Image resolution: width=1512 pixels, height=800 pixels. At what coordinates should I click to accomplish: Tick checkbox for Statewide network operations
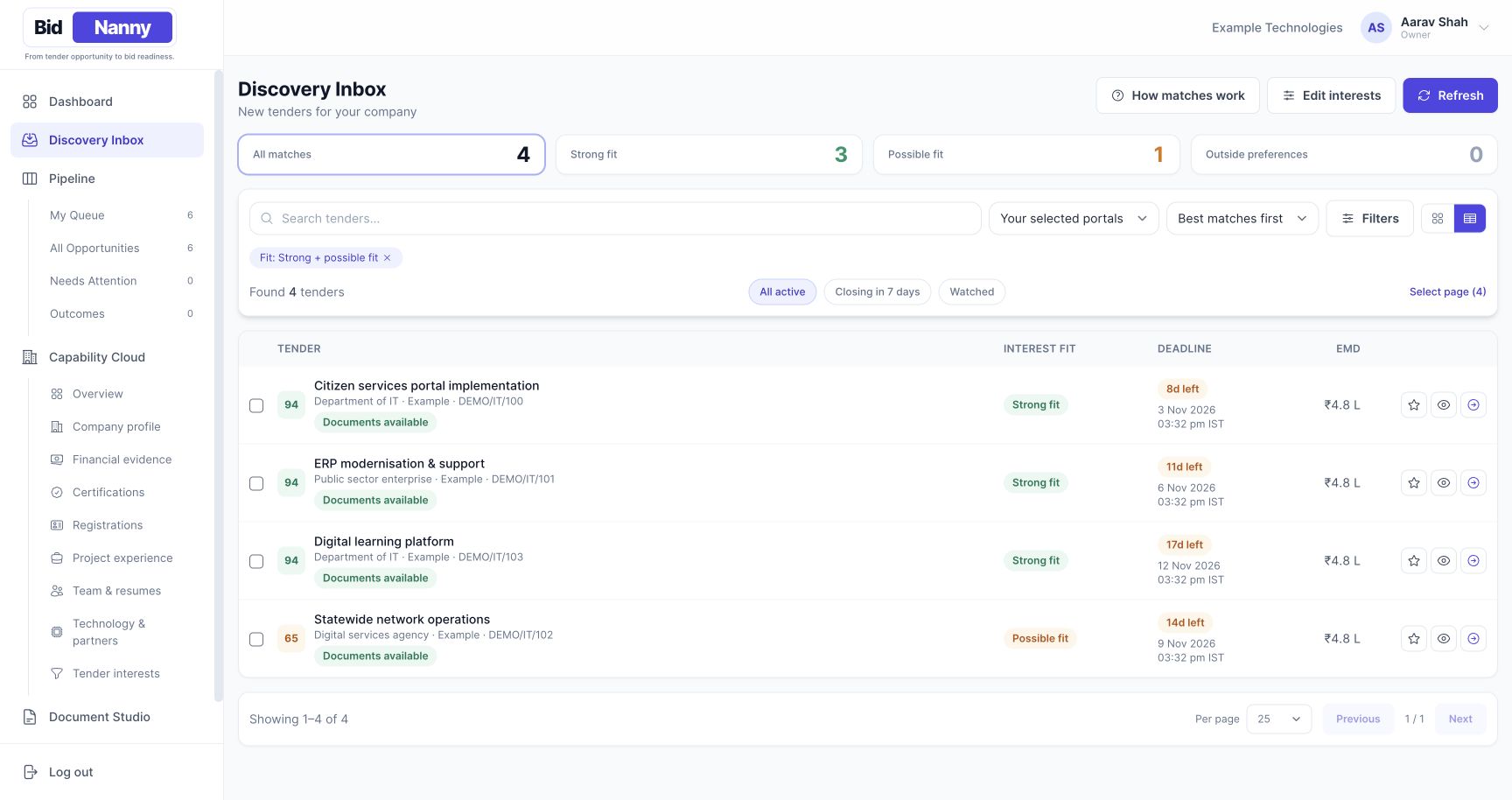(x=256, y=639)
